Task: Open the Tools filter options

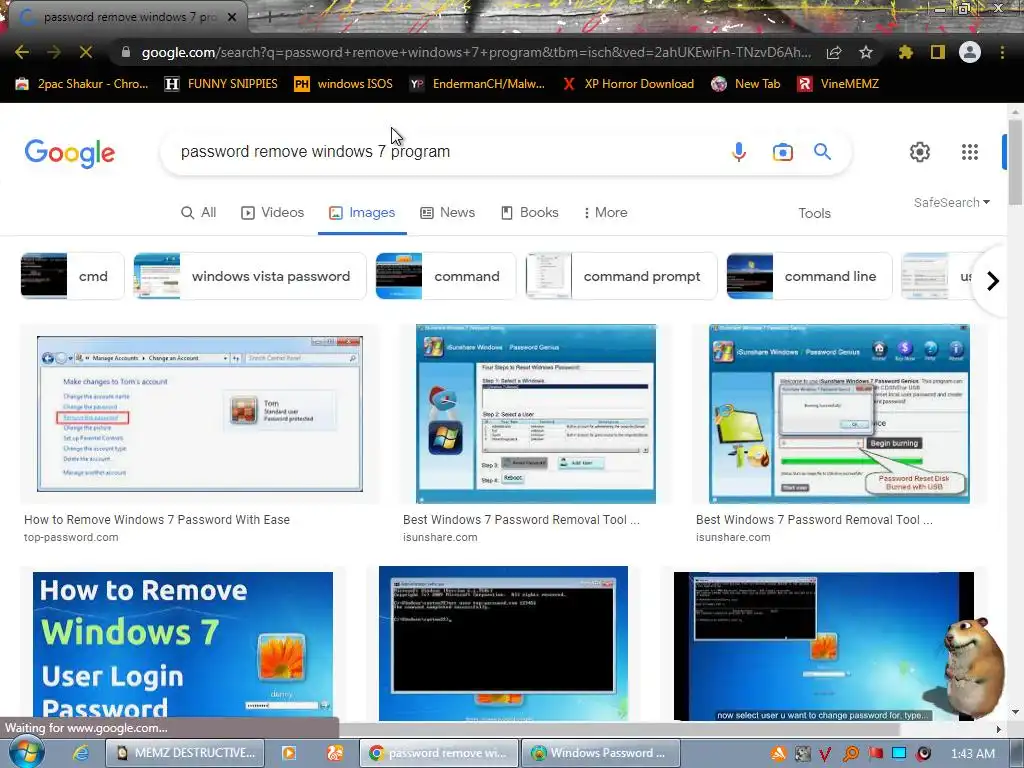Action: tap(814, 213)
